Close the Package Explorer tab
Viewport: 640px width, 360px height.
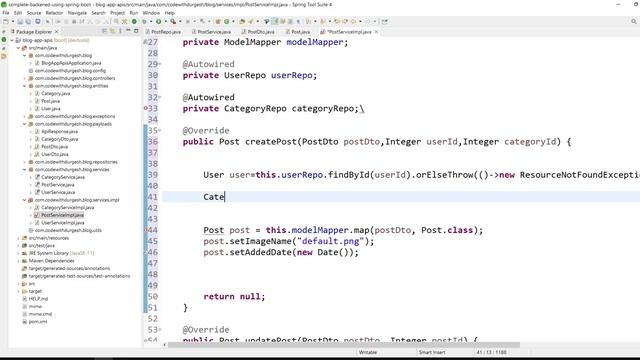(57, 31)
